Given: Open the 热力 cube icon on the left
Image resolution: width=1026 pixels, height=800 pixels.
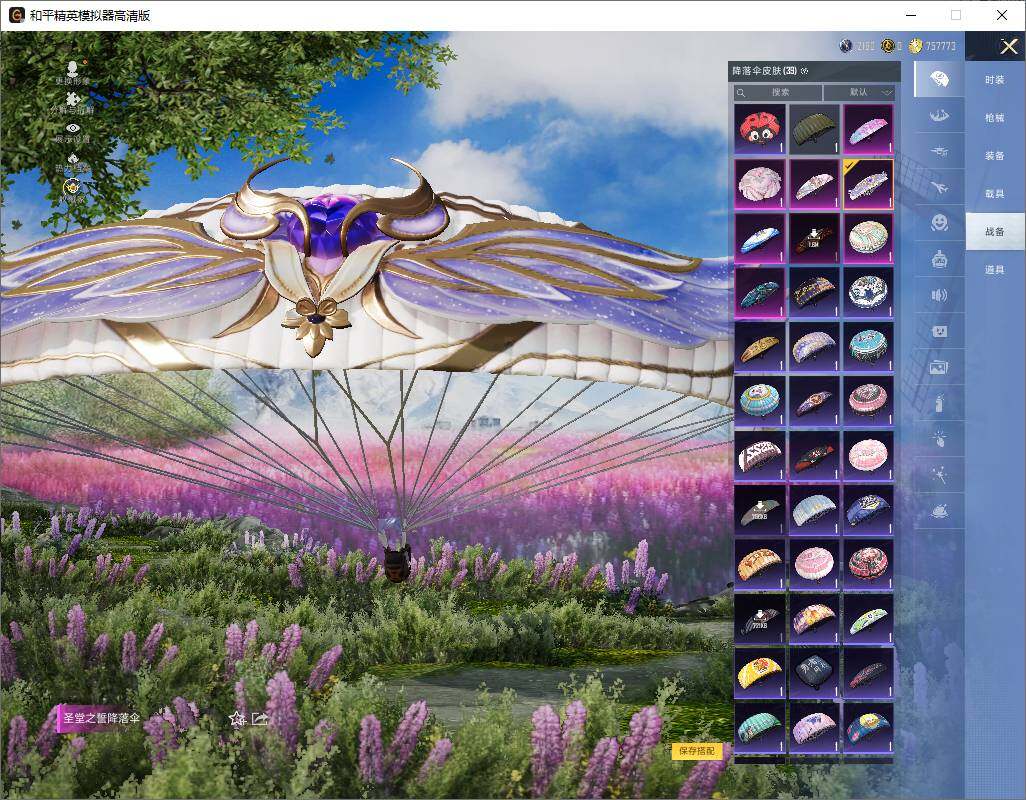Looking at the screenshot, I should pyautogui.click(x=73, y=159).
